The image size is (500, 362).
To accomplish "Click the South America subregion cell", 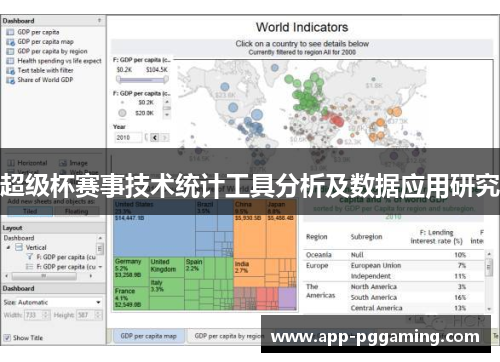I will pyautogui.click(x=374, y=297).
